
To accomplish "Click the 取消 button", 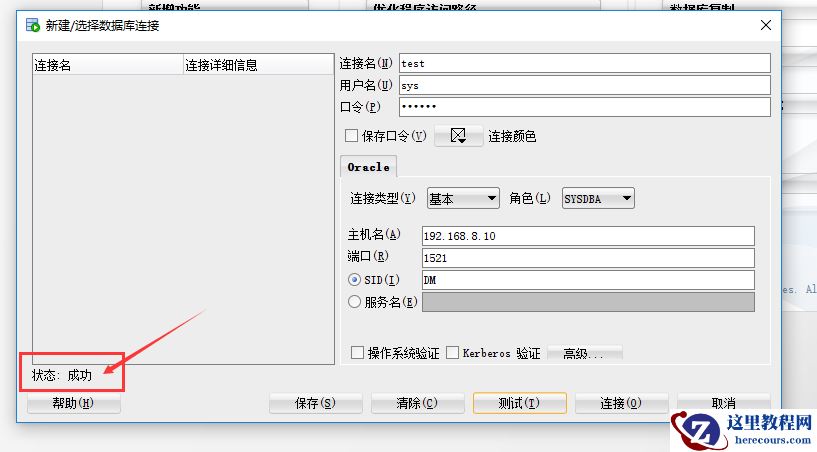I will point(723,403).
